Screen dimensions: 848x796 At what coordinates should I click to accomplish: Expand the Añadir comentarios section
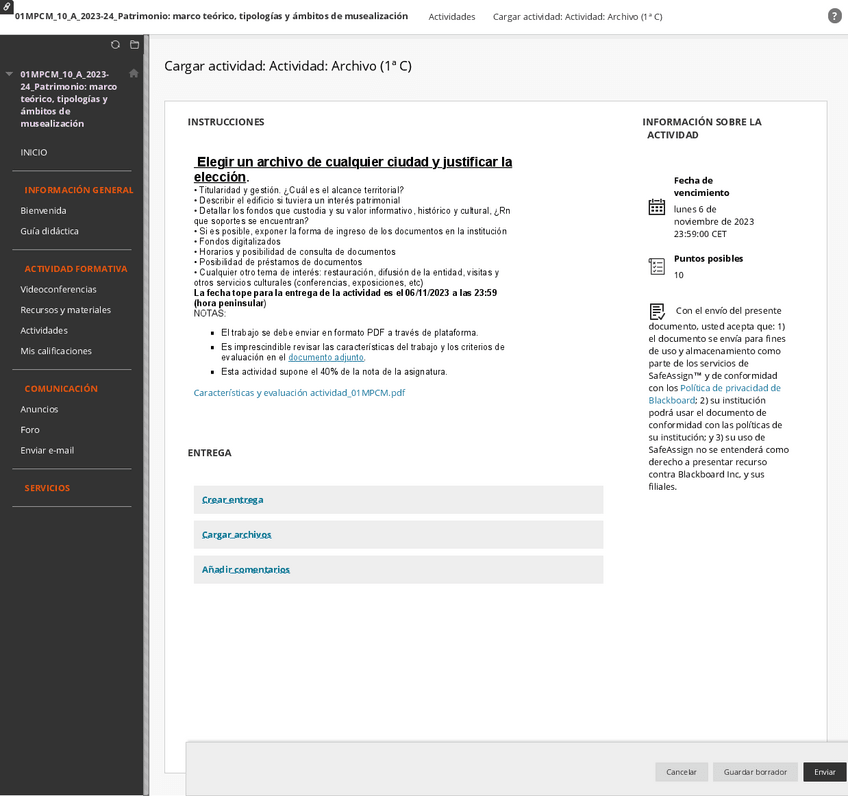click(x=246, y=570)
